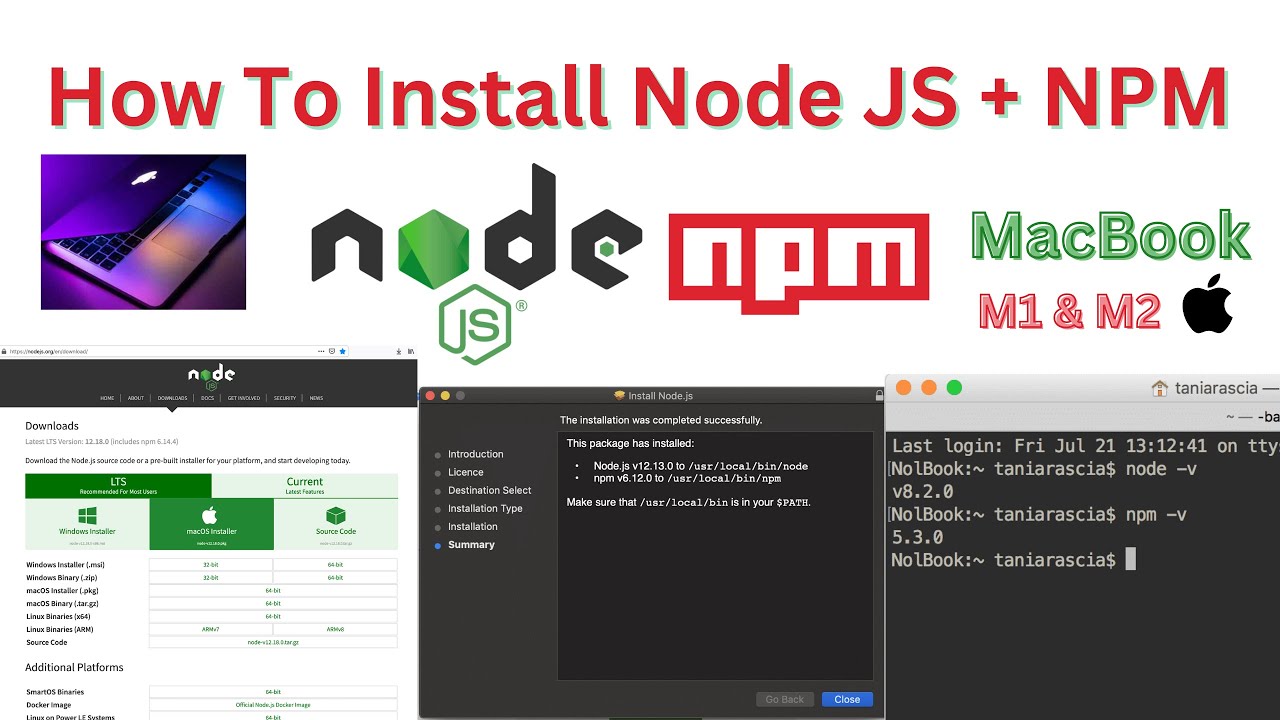
Task: Click the green zoom button of Terminal window
Action: [954, 388]
